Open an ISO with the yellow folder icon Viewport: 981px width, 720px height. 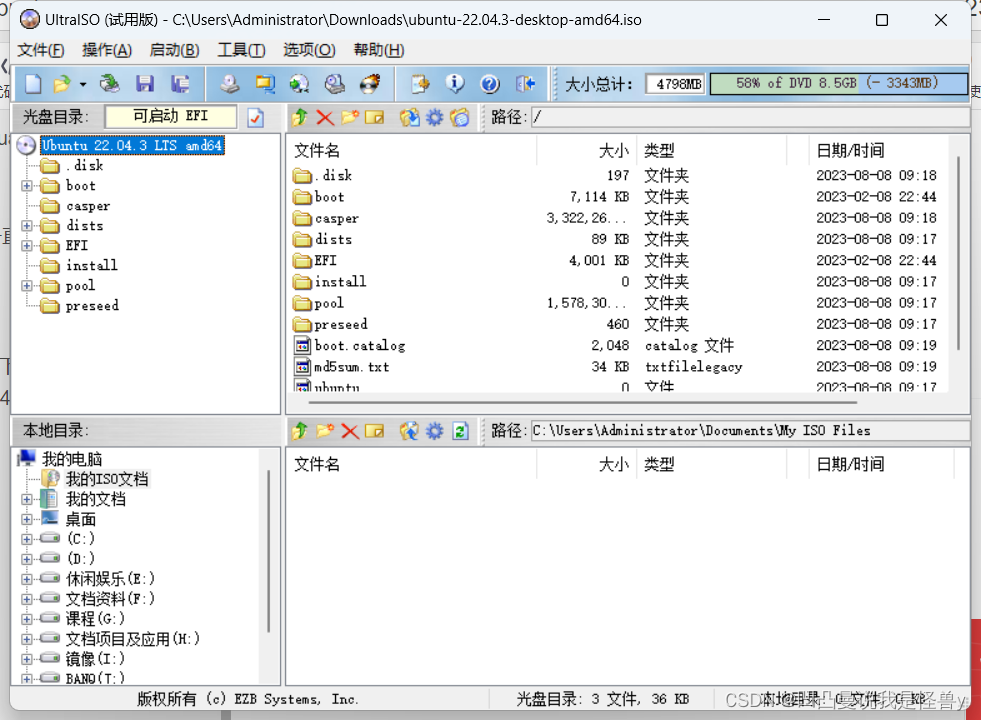click(61, 84)
